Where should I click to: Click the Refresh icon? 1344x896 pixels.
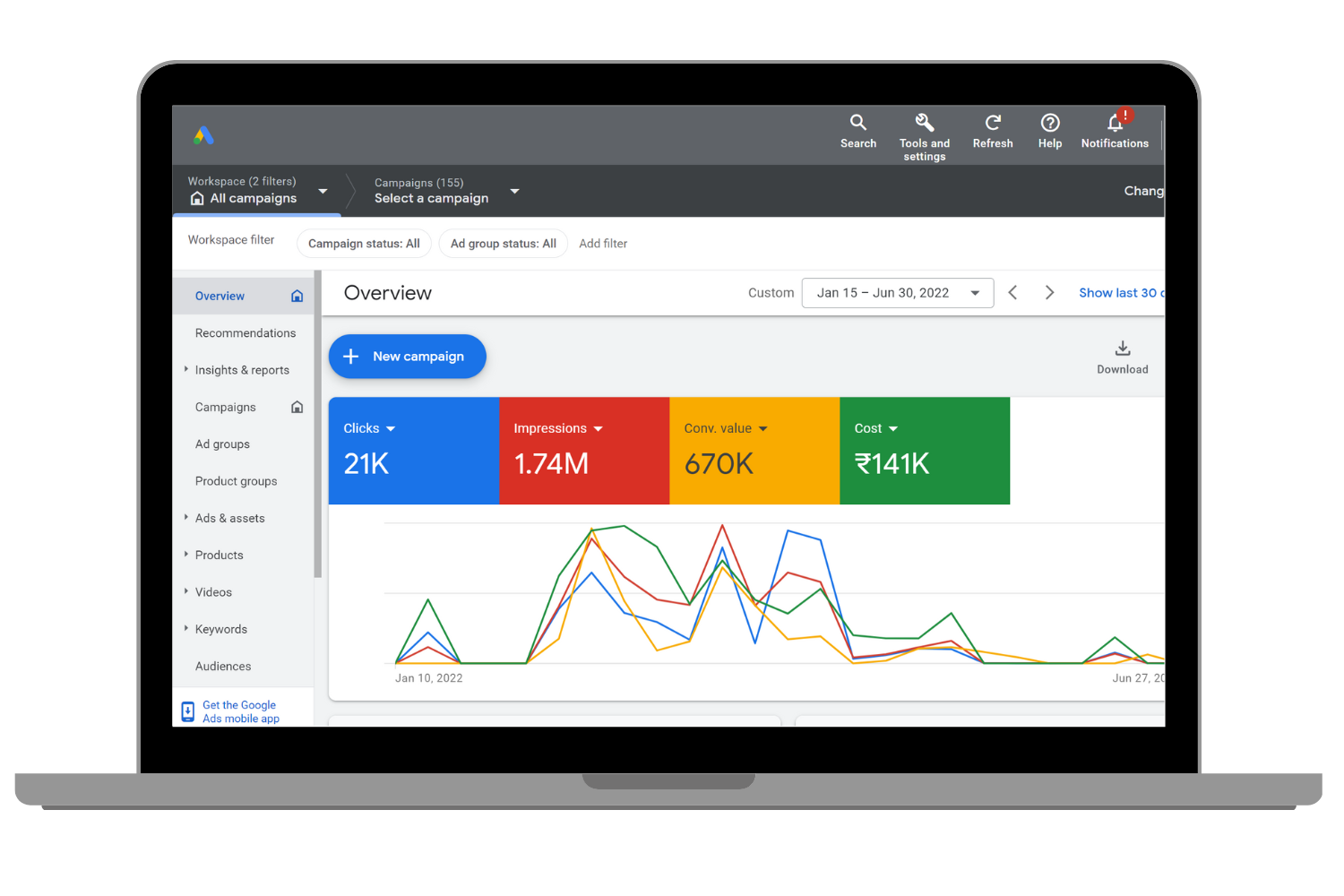coord(993,123)
